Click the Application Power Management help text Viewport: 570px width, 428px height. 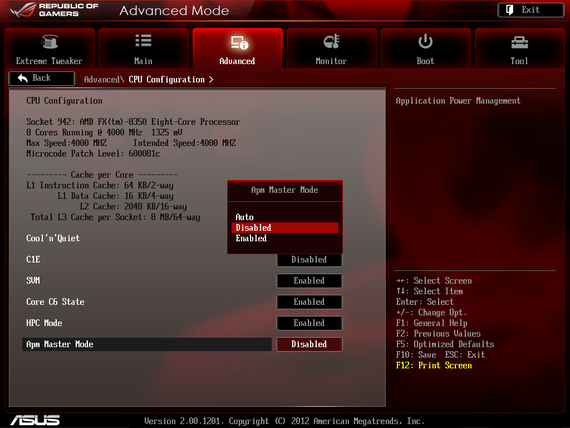coord(458,101)
